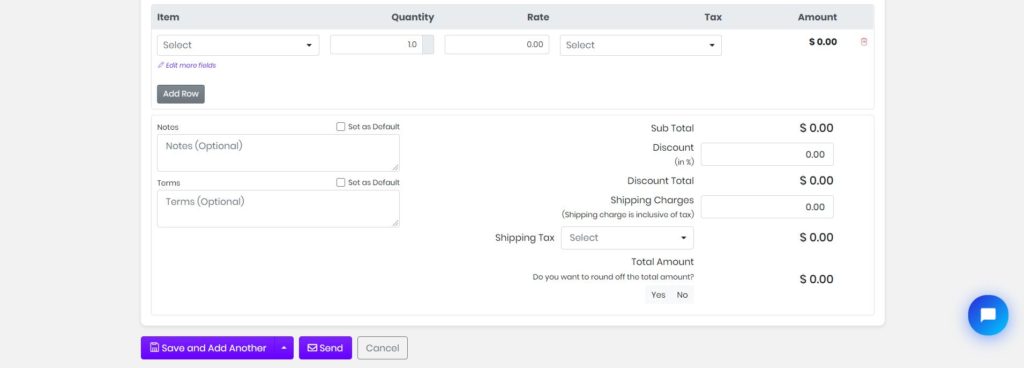The image size is (1024, 368).
Task: Click the Amount column header
Action: coord(817,17)
